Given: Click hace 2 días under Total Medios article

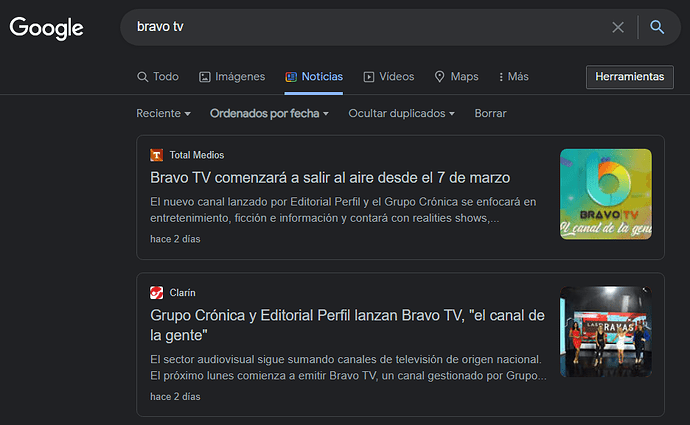Looking at the screenshot, I should point(175,239).
